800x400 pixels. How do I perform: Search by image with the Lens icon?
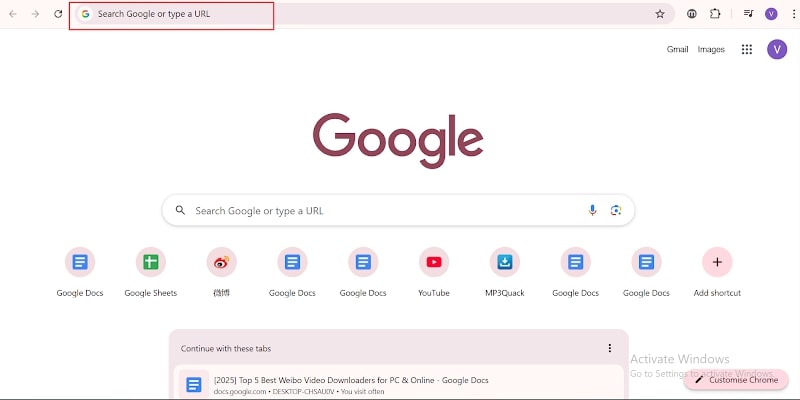[616, 210]
